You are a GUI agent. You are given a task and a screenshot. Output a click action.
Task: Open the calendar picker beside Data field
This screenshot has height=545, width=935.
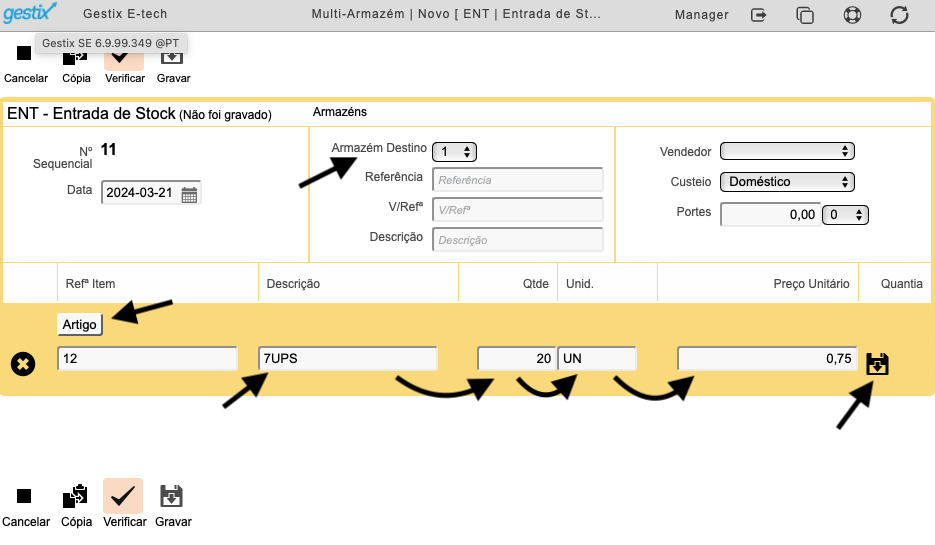pos(189,194)
